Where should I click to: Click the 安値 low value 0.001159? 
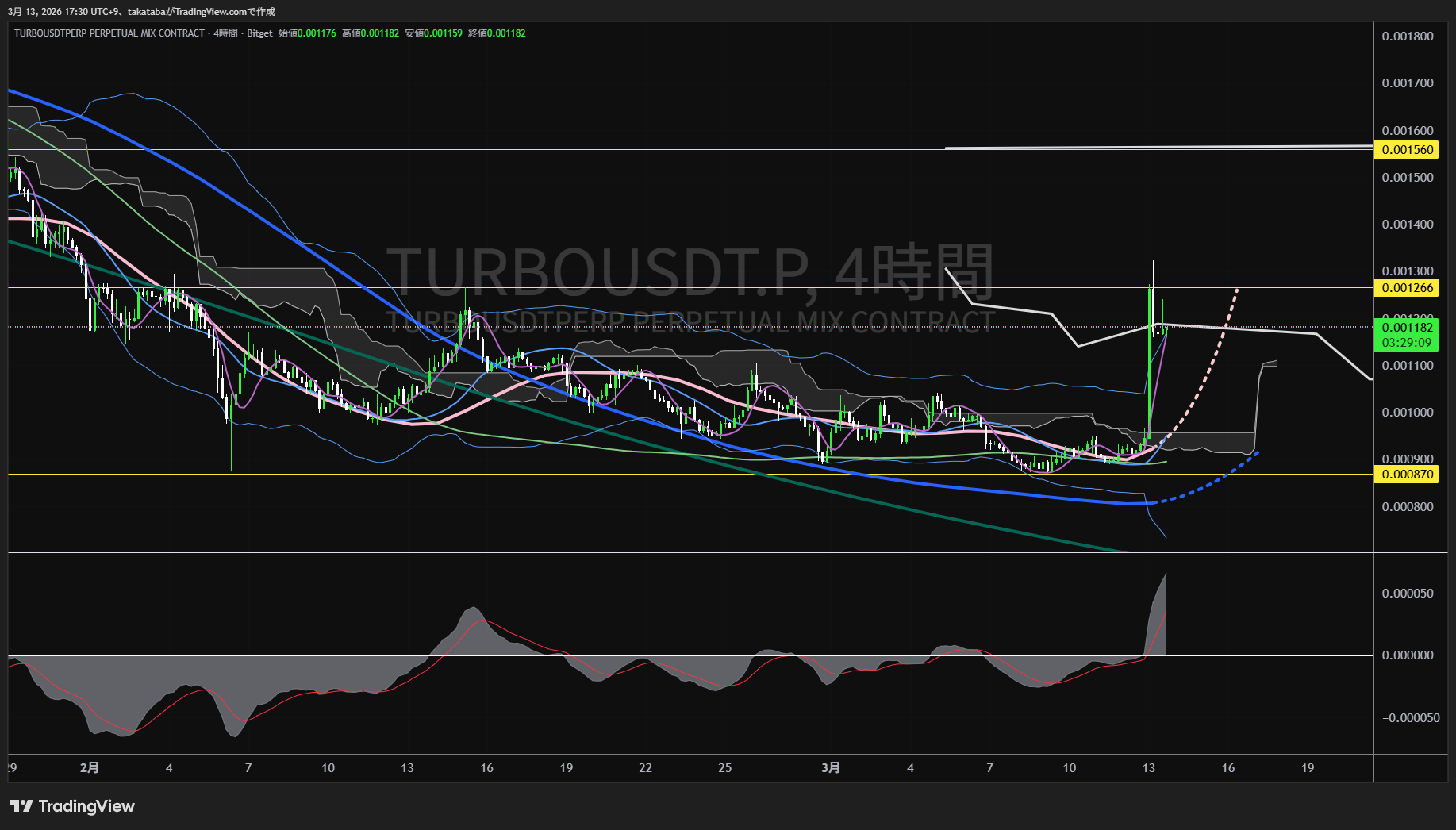click(443, 33)
